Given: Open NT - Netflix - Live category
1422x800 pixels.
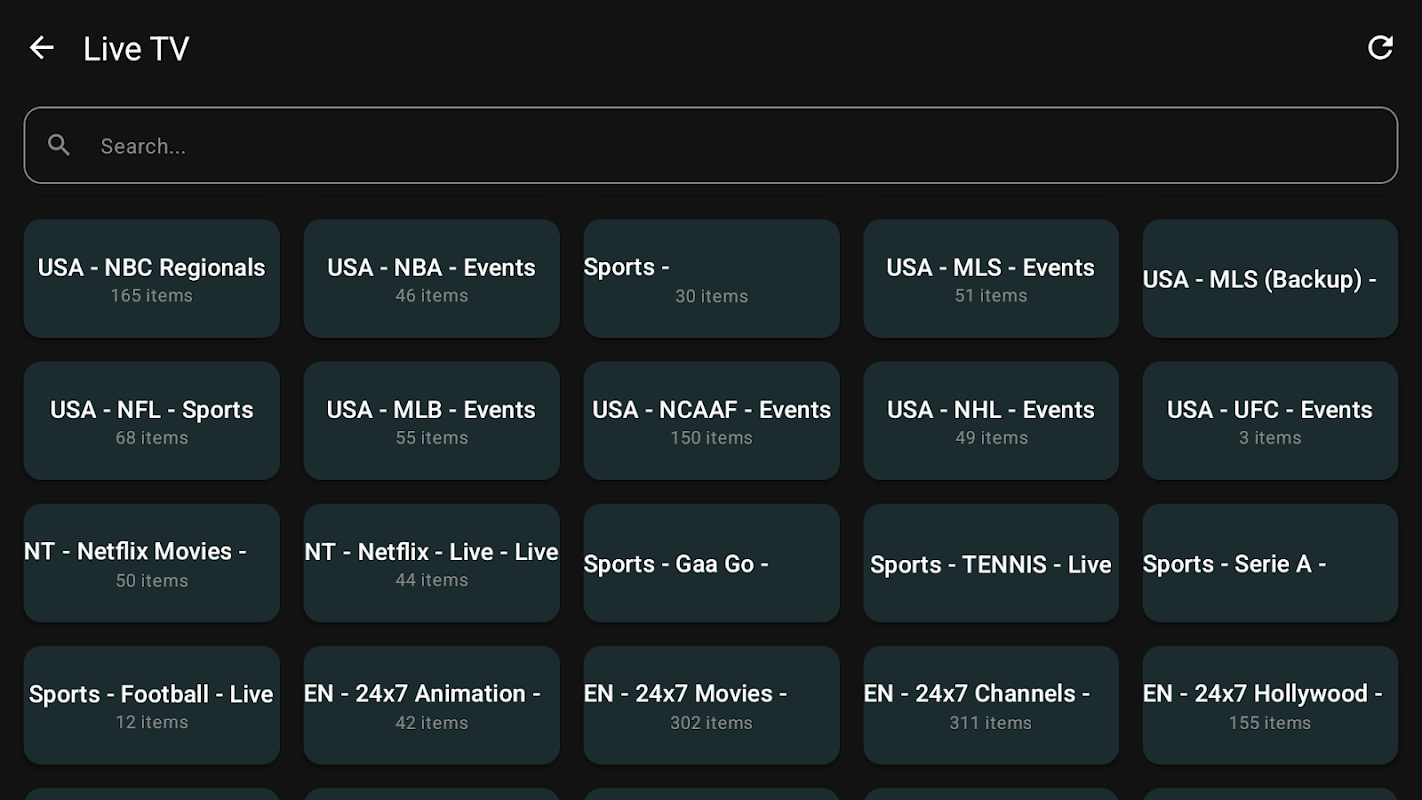Looking at the screenshot, I should pos(432,563).
